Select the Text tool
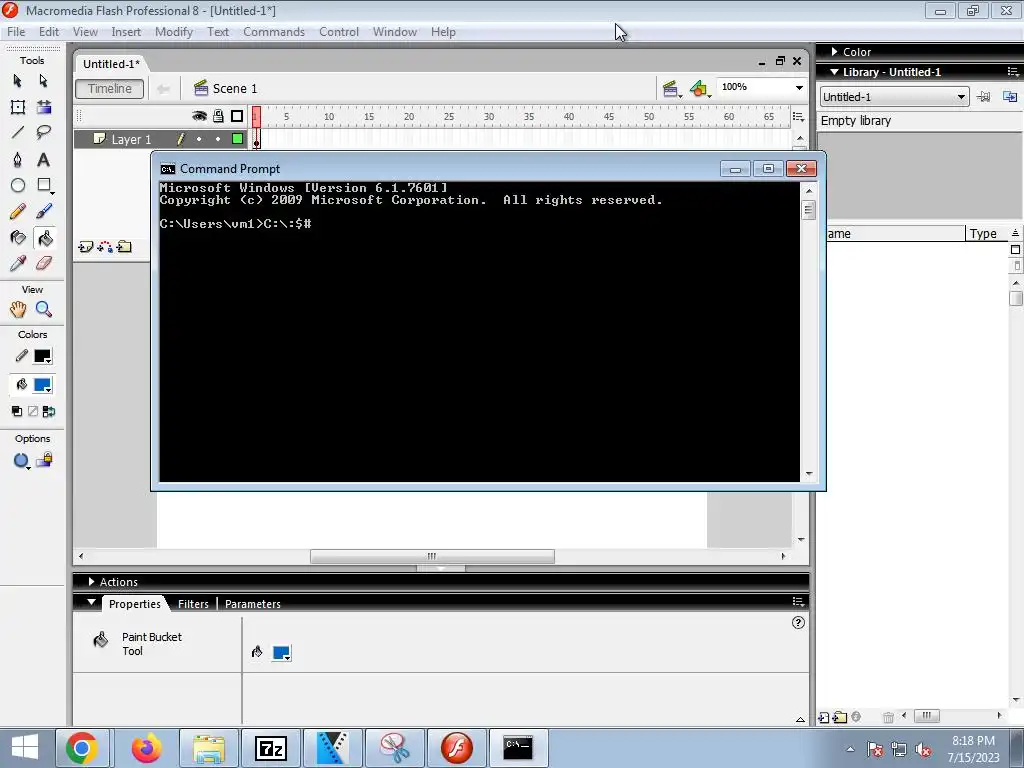 point(44,159)
